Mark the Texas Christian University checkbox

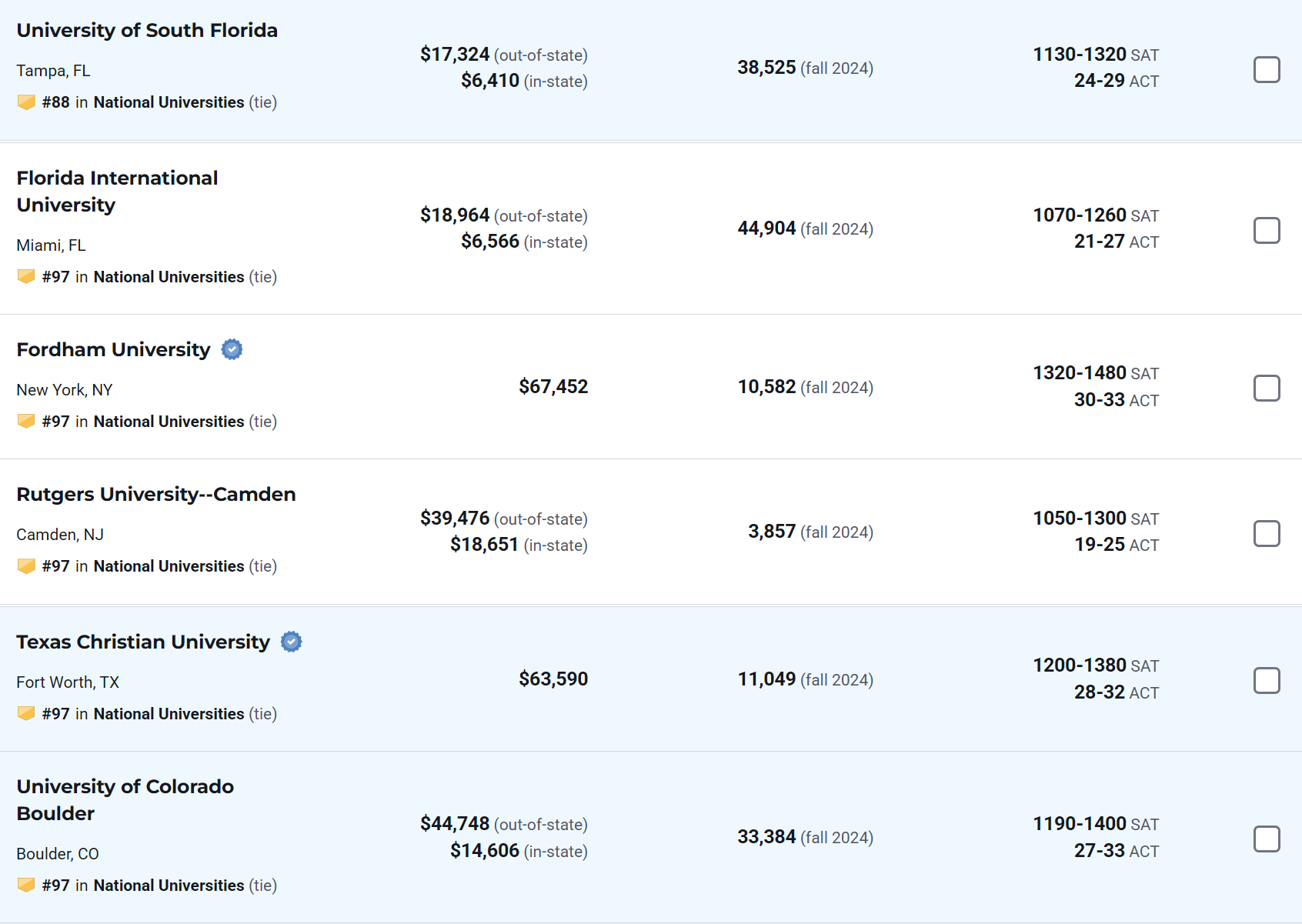pos(1266,681)
